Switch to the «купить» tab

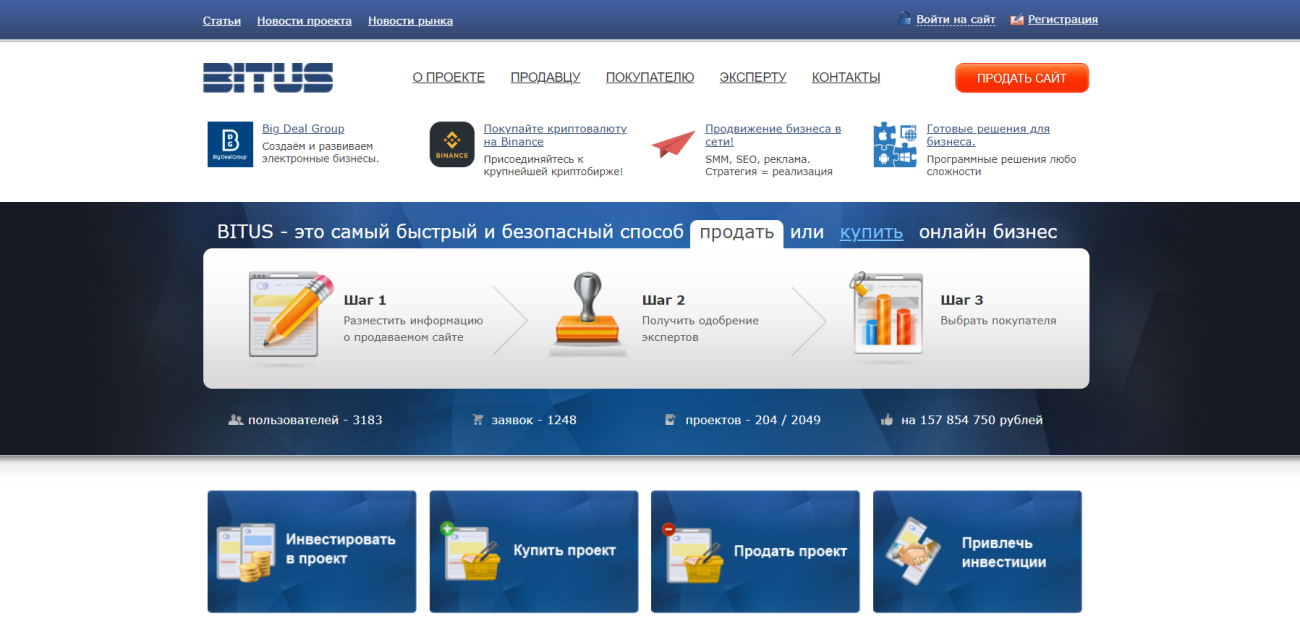coord(871,232)
